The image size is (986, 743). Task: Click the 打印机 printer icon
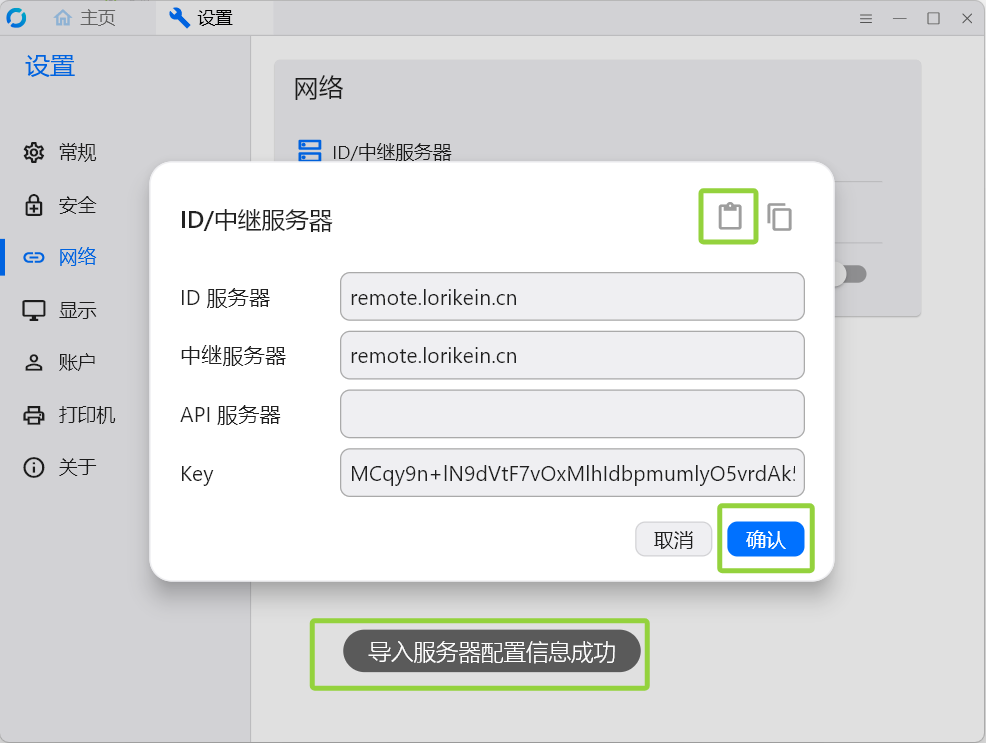coord(34,415)
